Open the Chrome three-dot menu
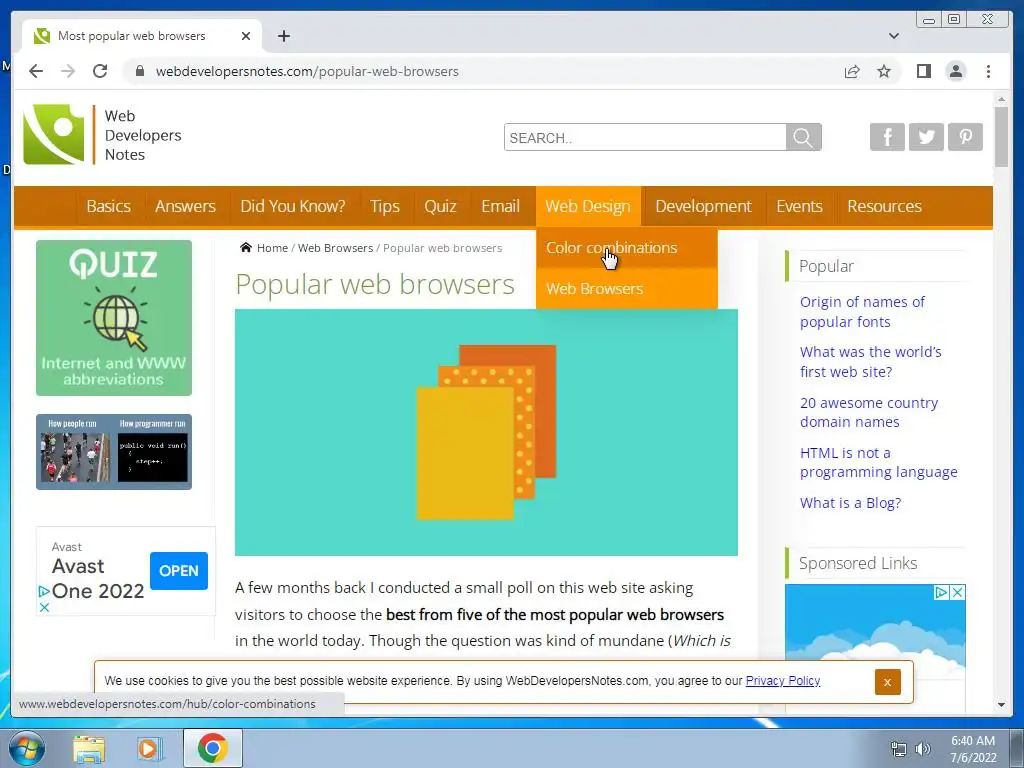The image size is (1024, 768). point(988,71)
